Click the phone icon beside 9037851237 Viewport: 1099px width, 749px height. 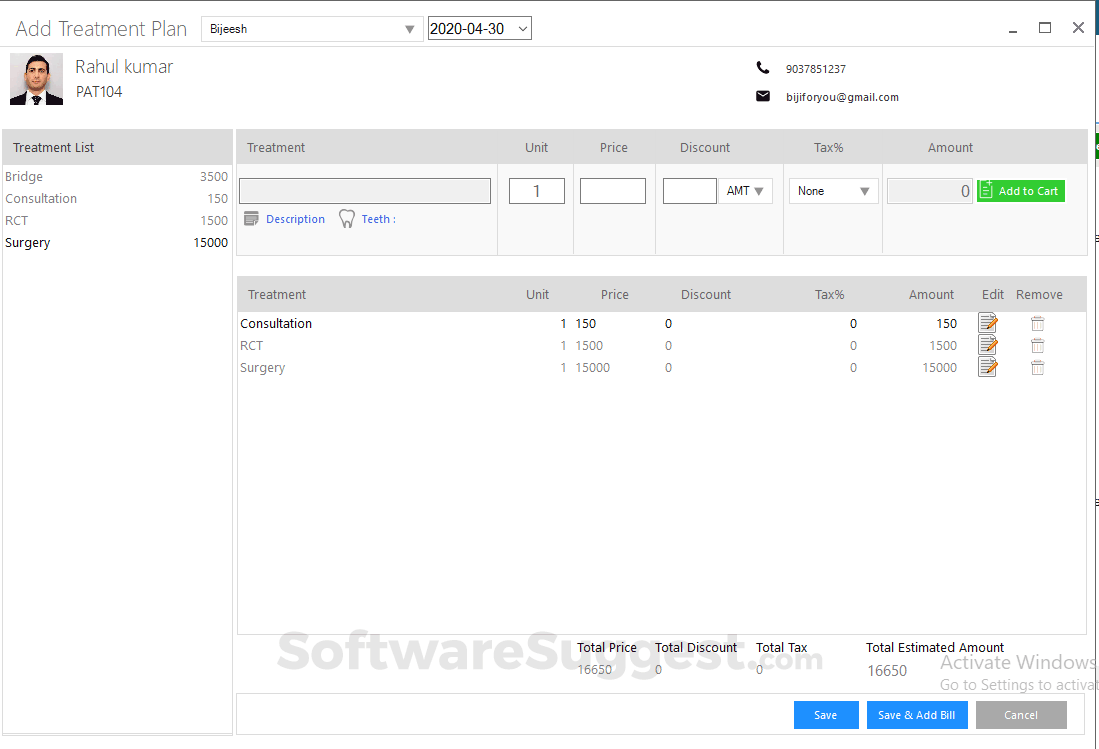pyautogui.click(x=763, y=67)
